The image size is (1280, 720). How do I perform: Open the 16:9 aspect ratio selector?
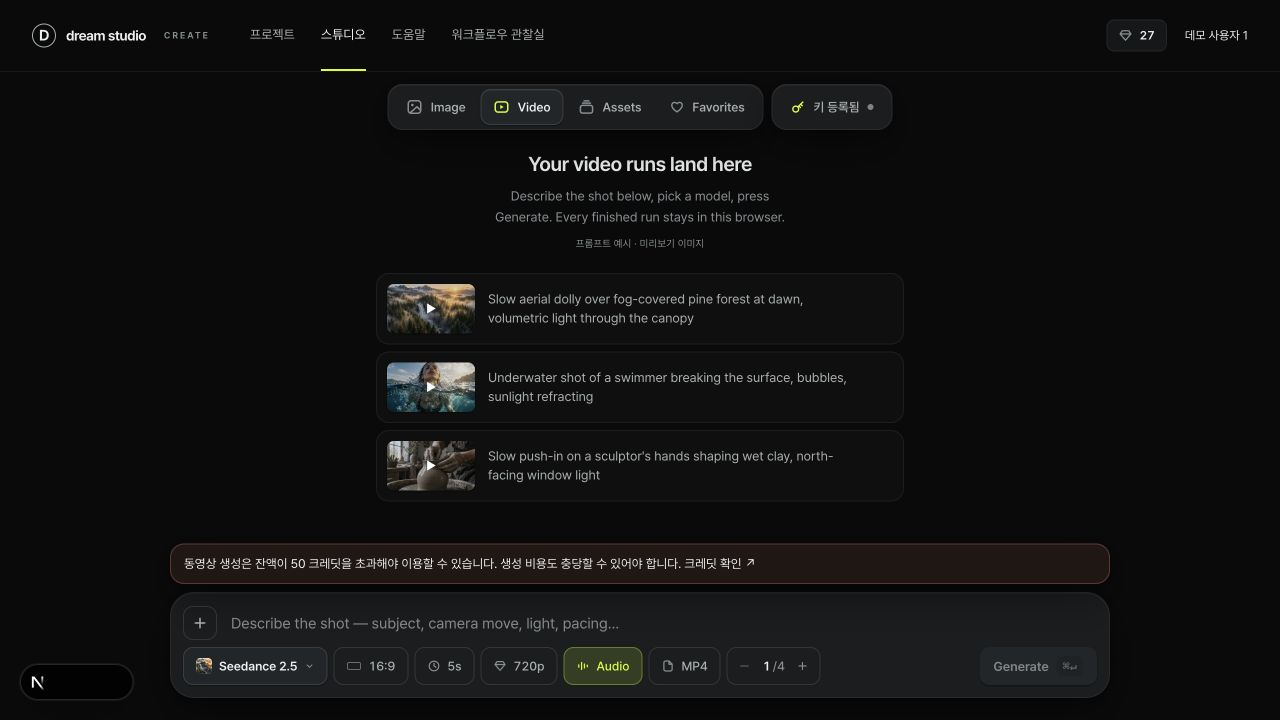click(371, 666)
